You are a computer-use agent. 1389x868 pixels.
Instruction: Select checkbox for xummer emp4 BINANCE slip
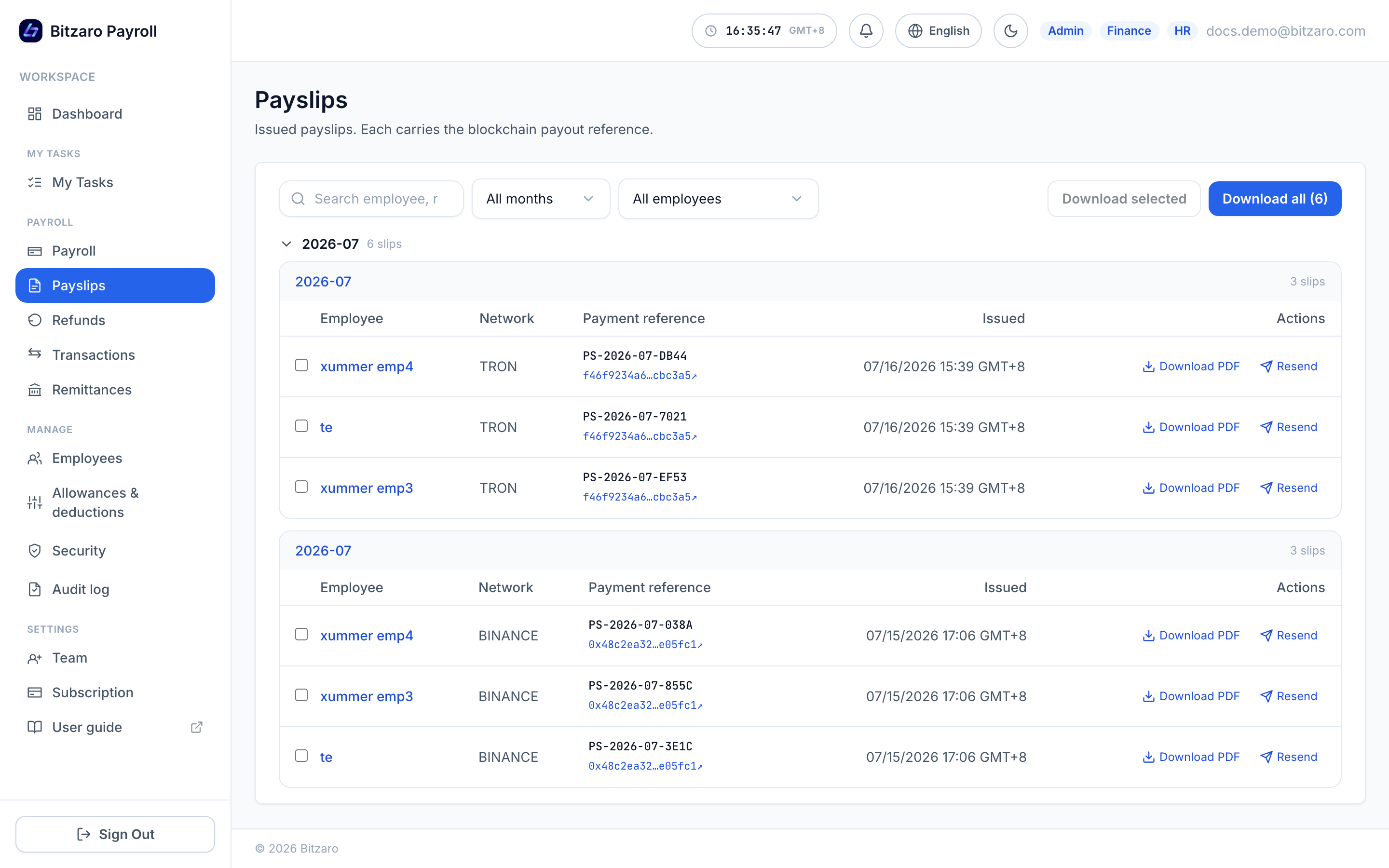(x=301, y=634)
